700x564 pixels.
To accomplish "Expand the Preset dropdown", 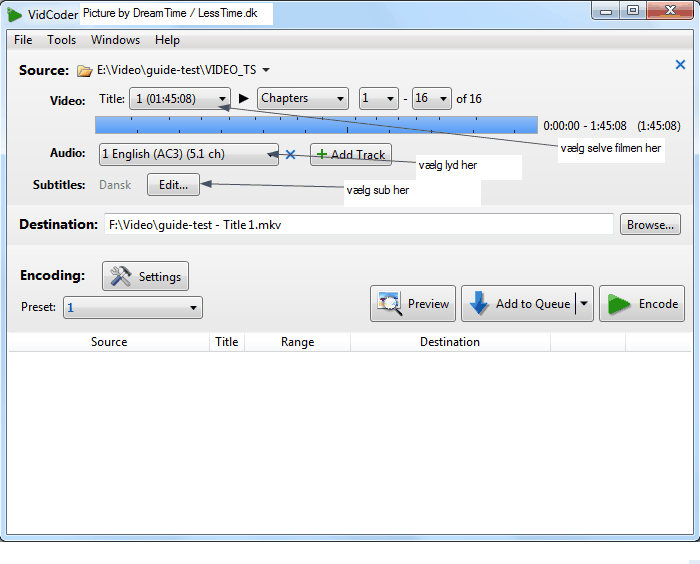I will [133, 307].
